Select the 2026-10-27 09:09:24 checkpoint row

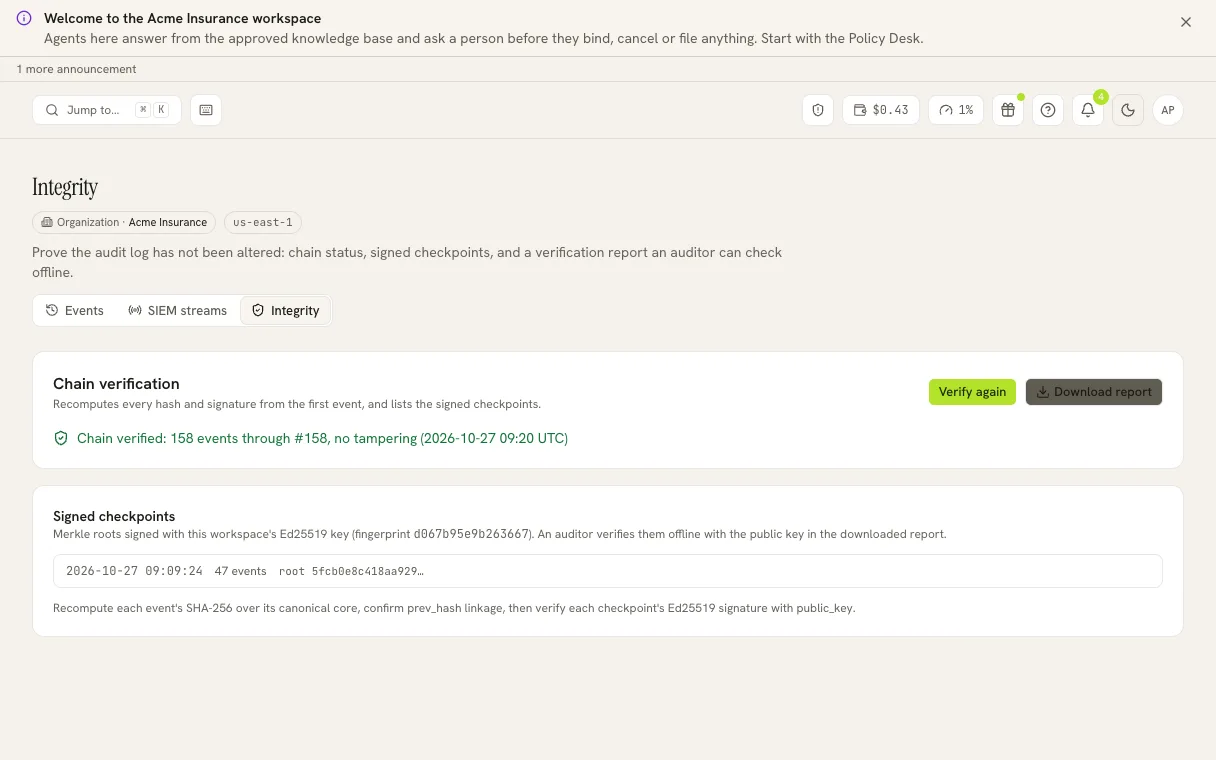click(x=608, y=571)
